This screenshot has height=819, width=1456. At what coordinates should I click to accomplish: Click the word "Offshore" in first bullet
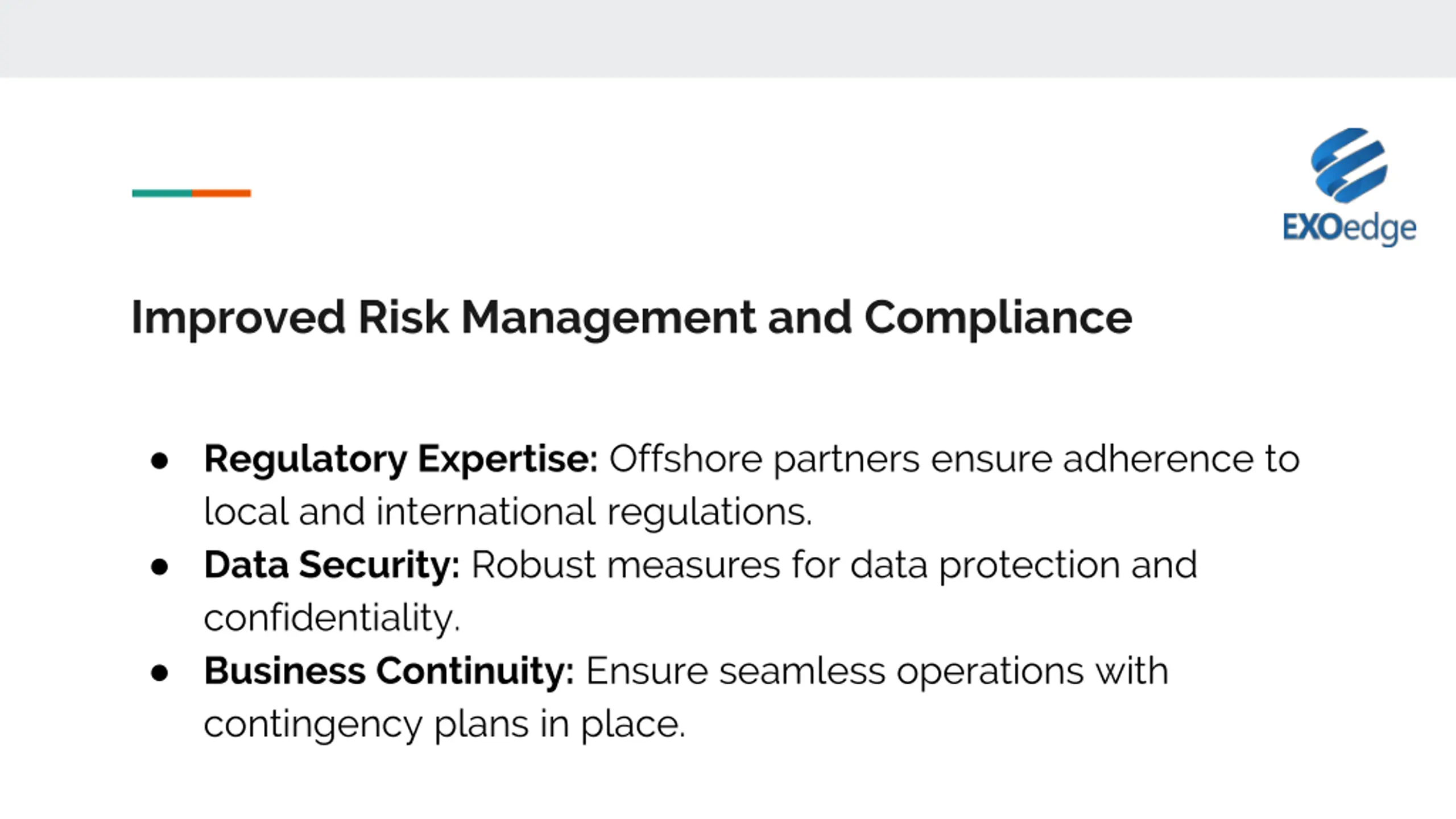point(685,459)
